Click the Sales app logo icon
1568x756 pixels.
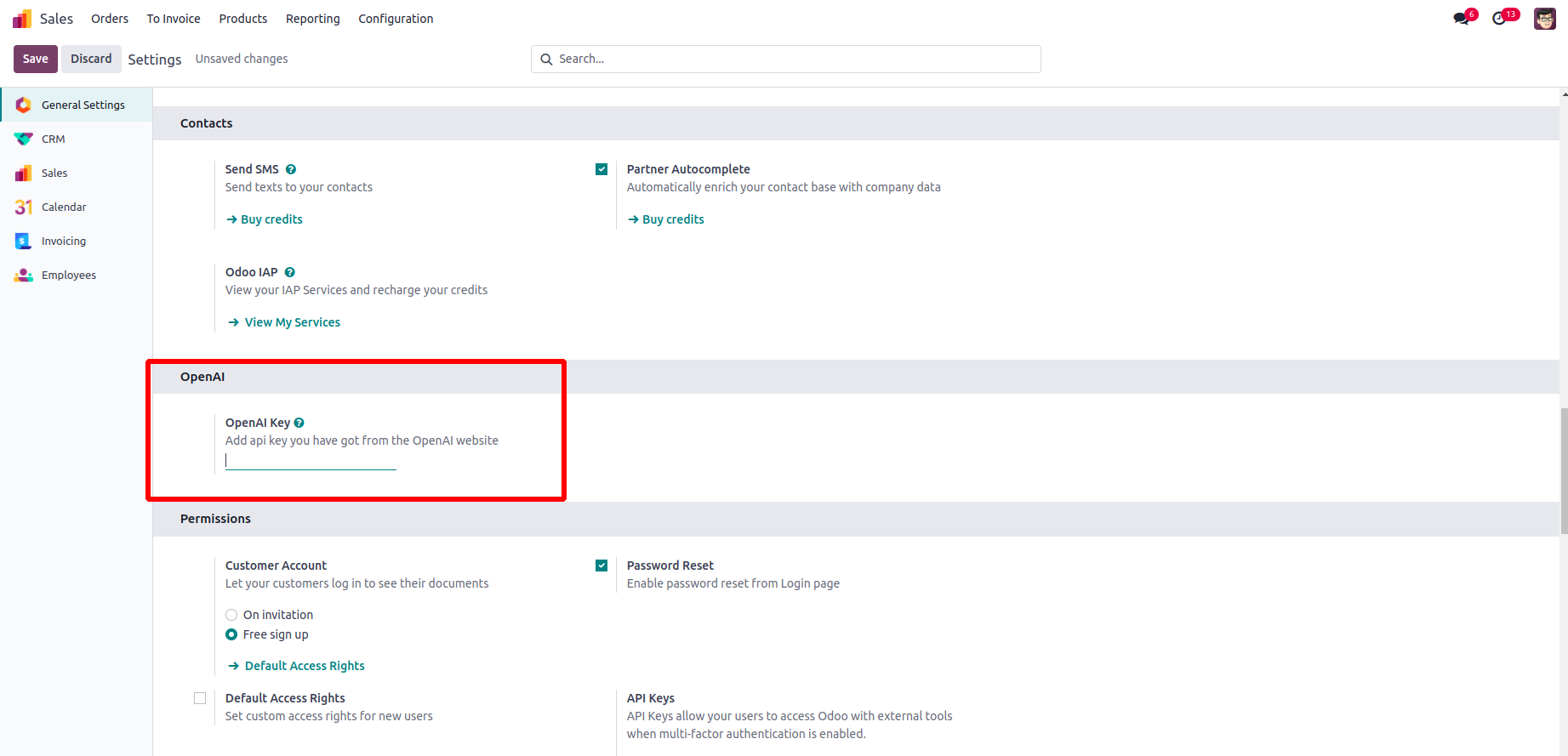[x=22, y=19]
